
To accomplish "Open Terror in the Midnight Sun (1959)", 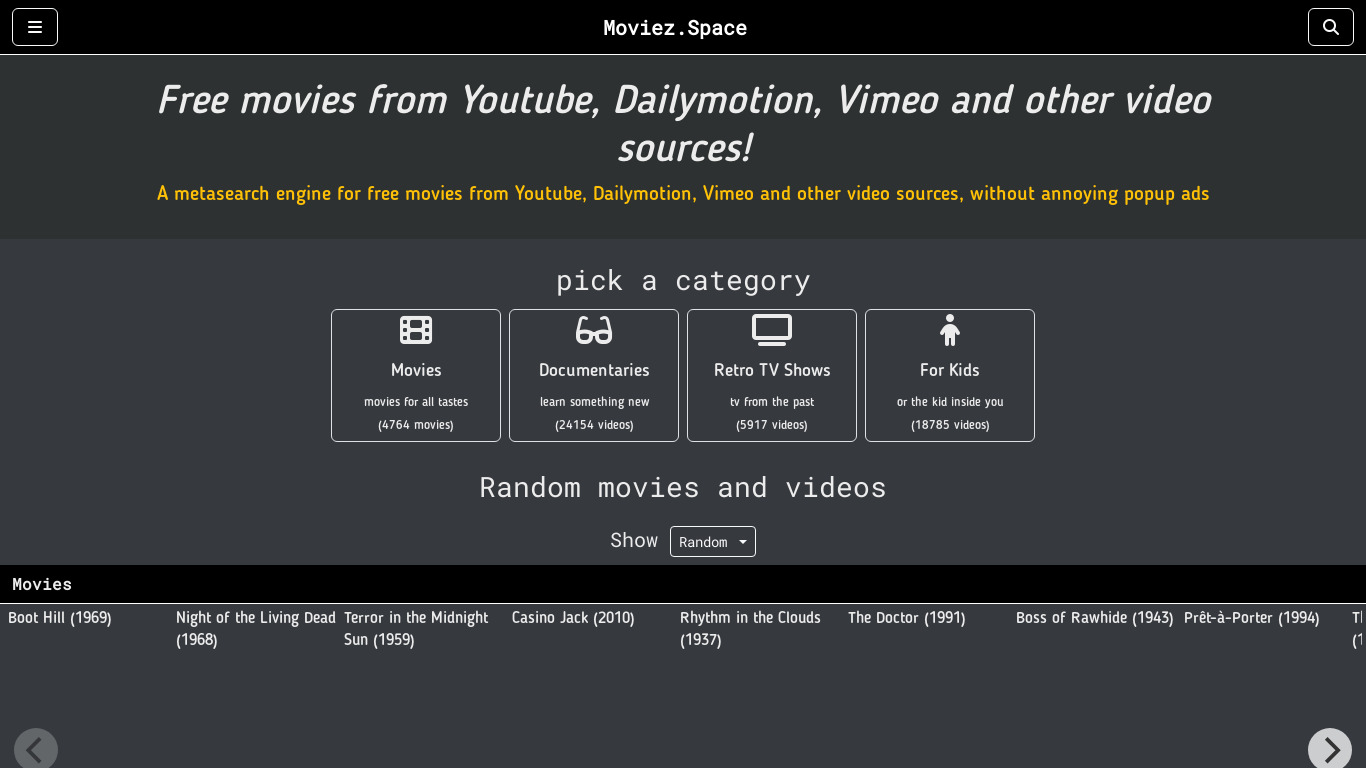I will [x=416, y=629].
